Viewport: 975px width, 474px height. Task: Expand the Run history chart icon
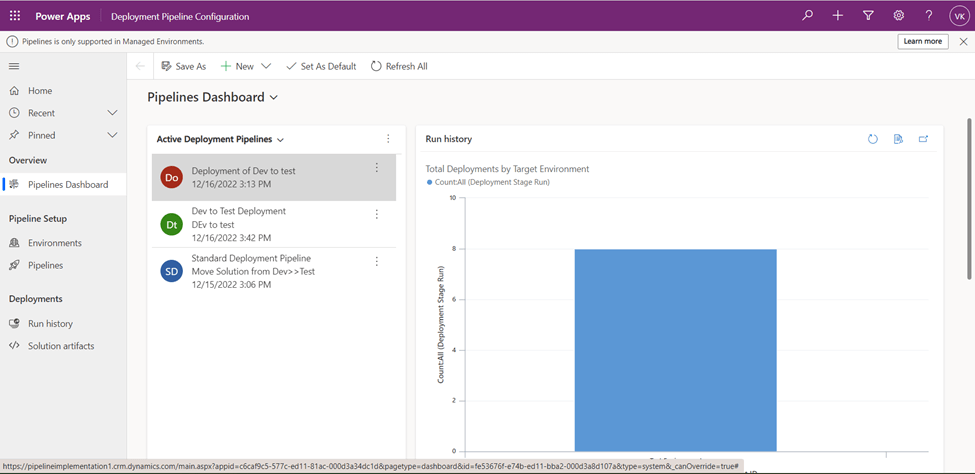tap(923, 139)
